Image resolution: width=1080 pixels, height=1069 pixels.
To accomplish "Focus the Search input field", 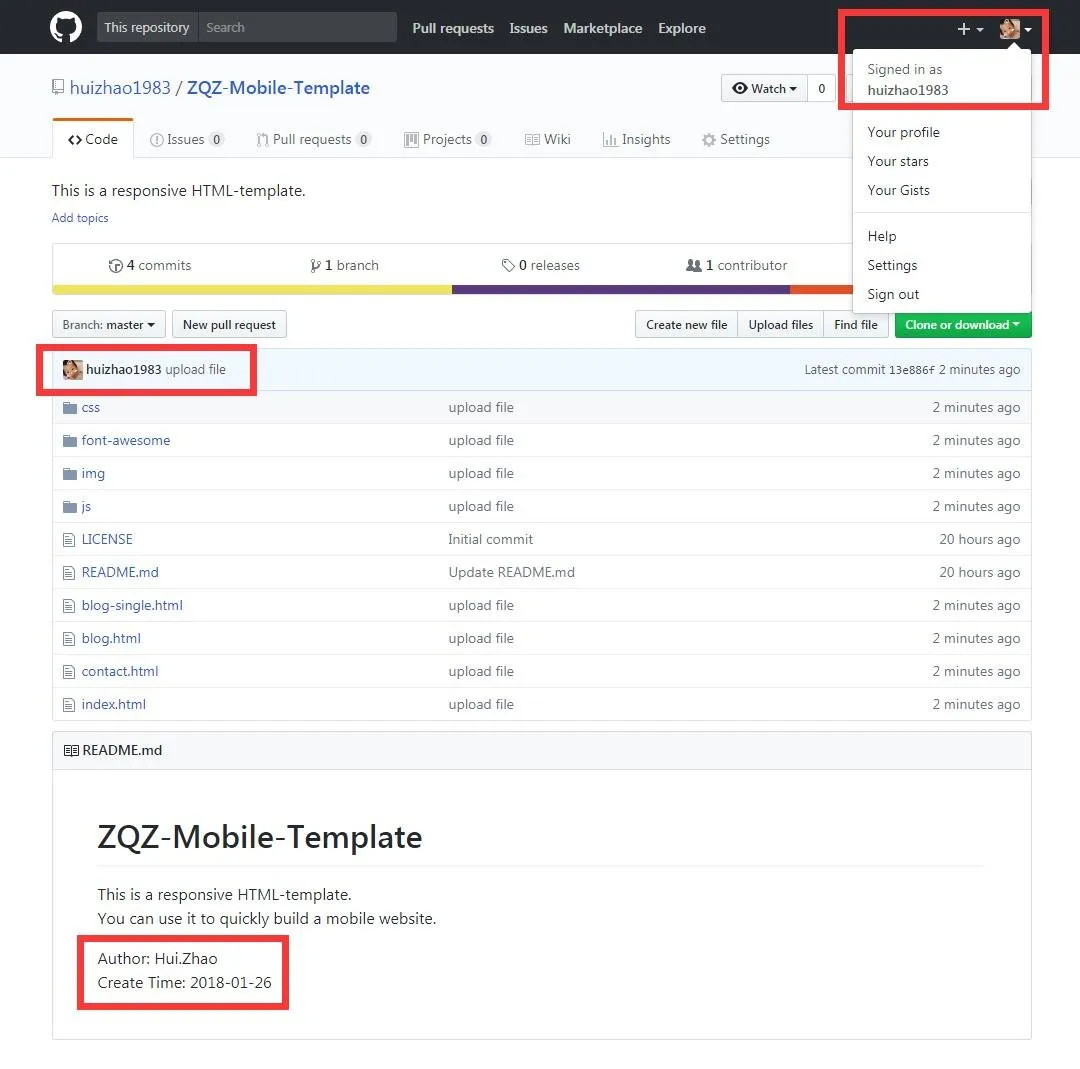I will pos(298,28).
